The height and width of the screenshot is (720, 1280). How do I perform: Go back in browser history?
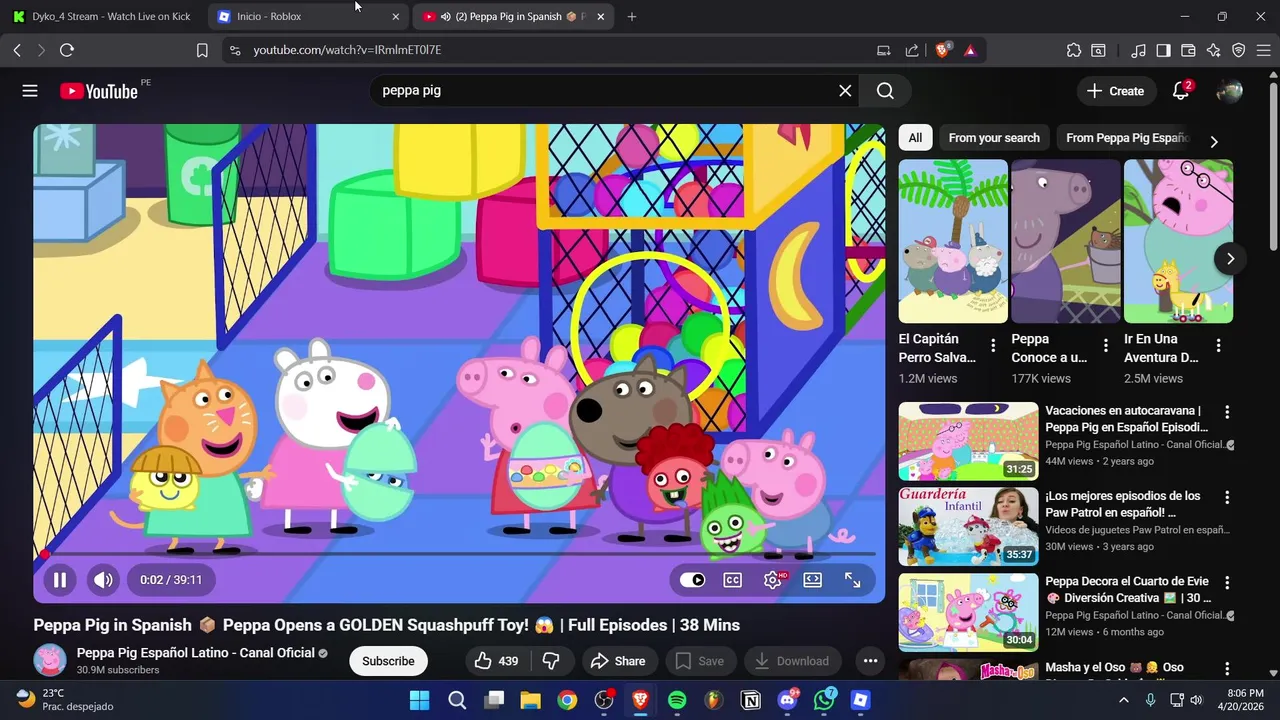point(17,50)
